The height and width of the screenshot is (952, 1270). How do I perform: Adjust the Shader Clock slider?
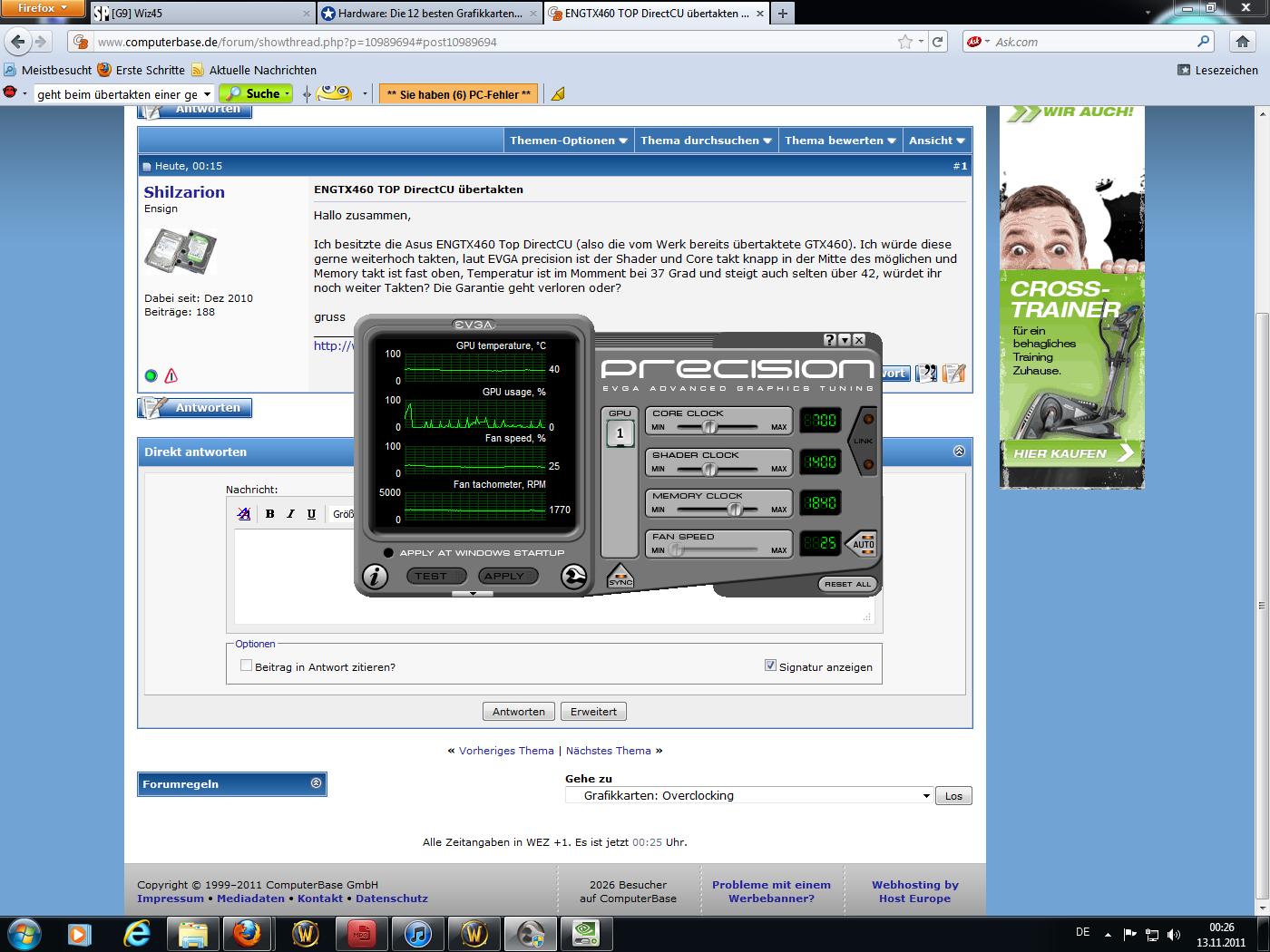pyautogui.click(x=710, y=469)
